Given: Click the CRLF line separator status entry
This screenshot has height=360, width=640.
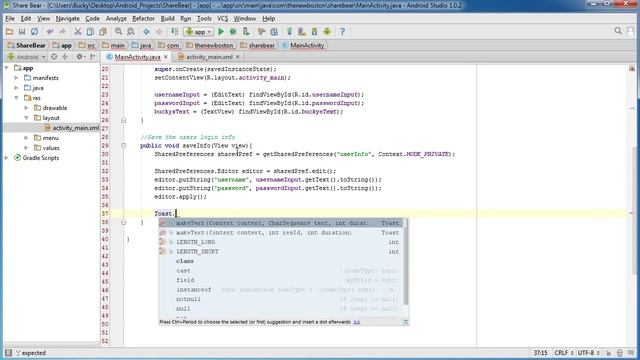Looking at the screenshot, I should pyautogui.click(x=563, y=353).
